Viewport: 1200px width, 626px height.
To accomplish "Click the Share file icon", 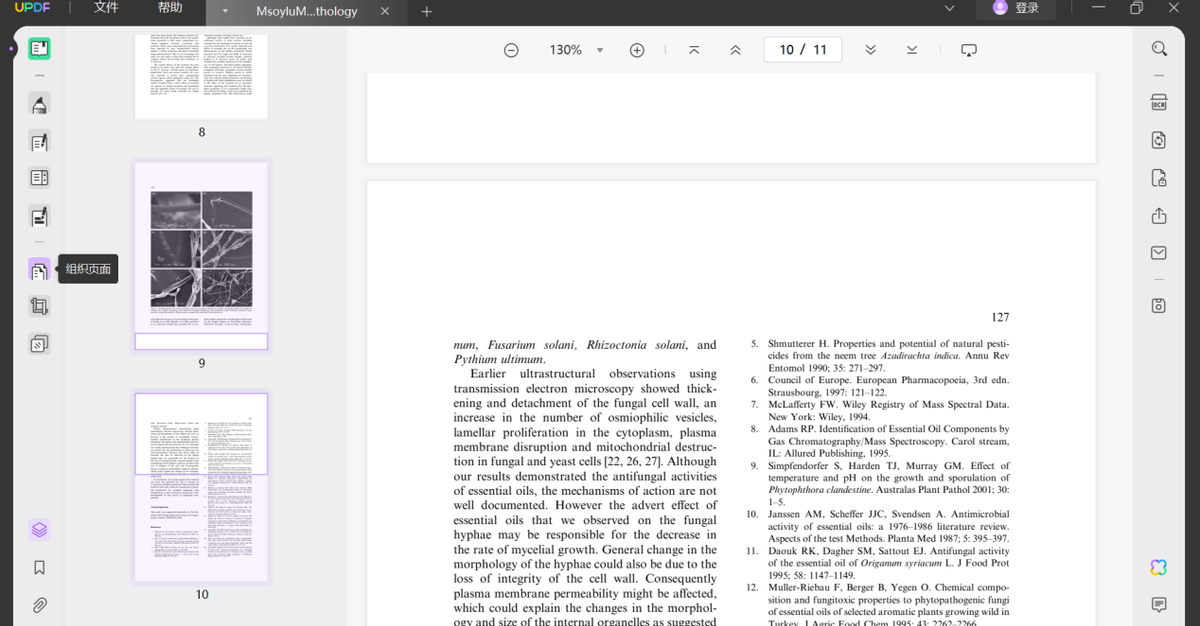I will pos(1159,216).
